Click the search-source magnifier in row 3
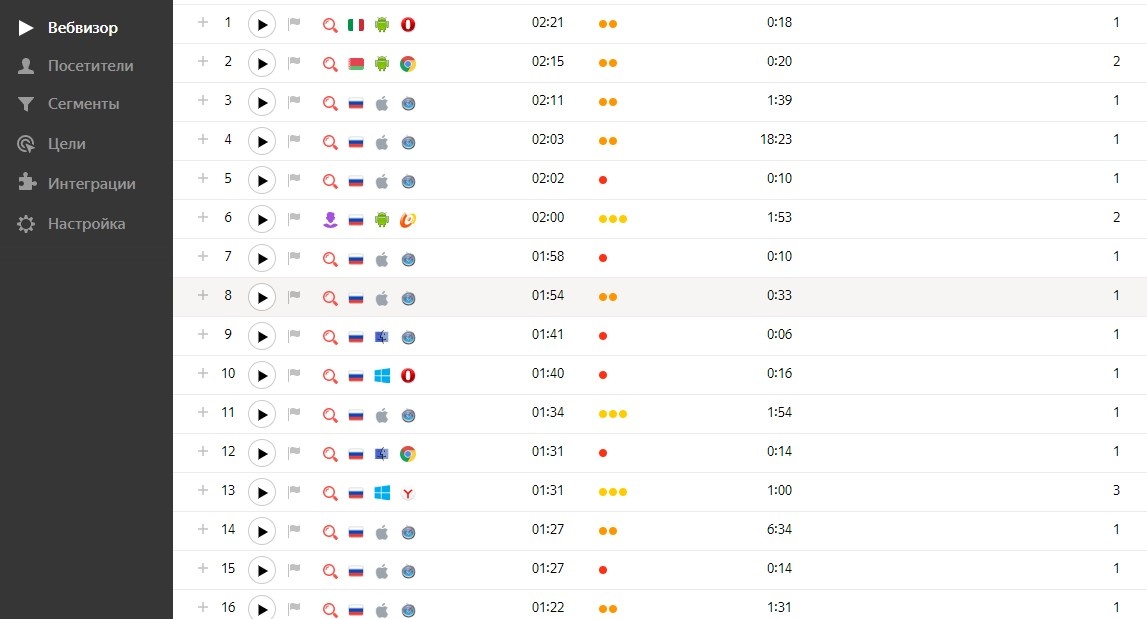The image size is (1147, 619). (x=330, y=103)
